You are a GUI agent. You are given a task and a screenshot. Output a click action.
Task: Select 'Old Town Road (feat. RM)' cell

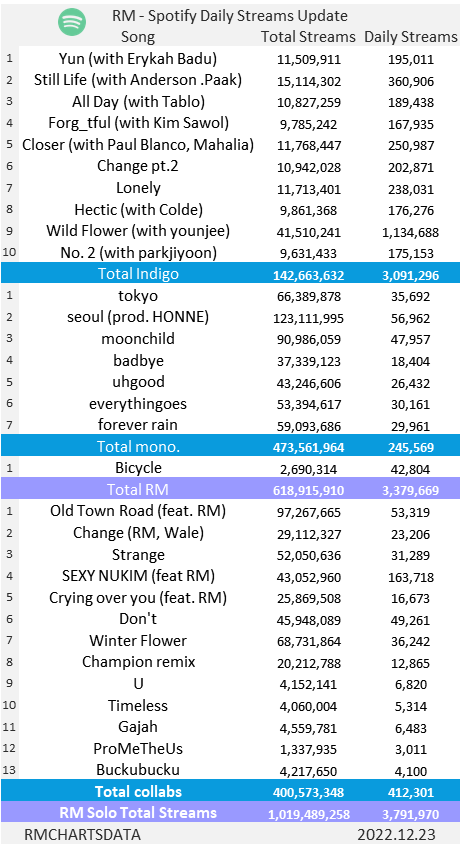[x=138, y=511]
